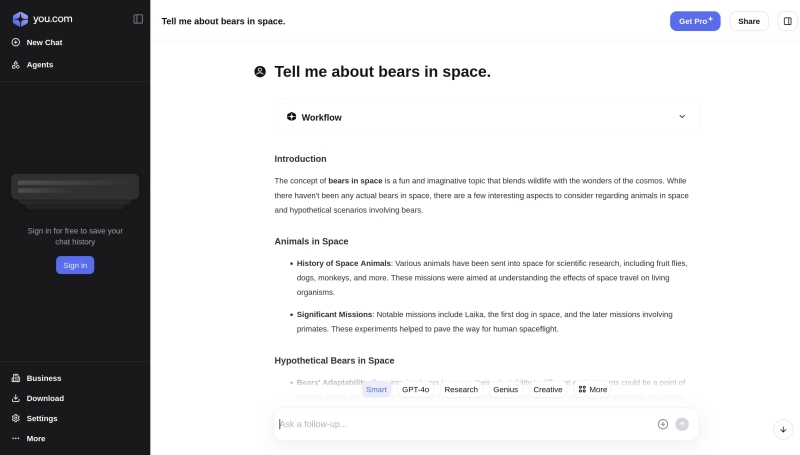800x455 pixels.
Task: Collapse the left sidebar panel
Action: click(138, 19)
